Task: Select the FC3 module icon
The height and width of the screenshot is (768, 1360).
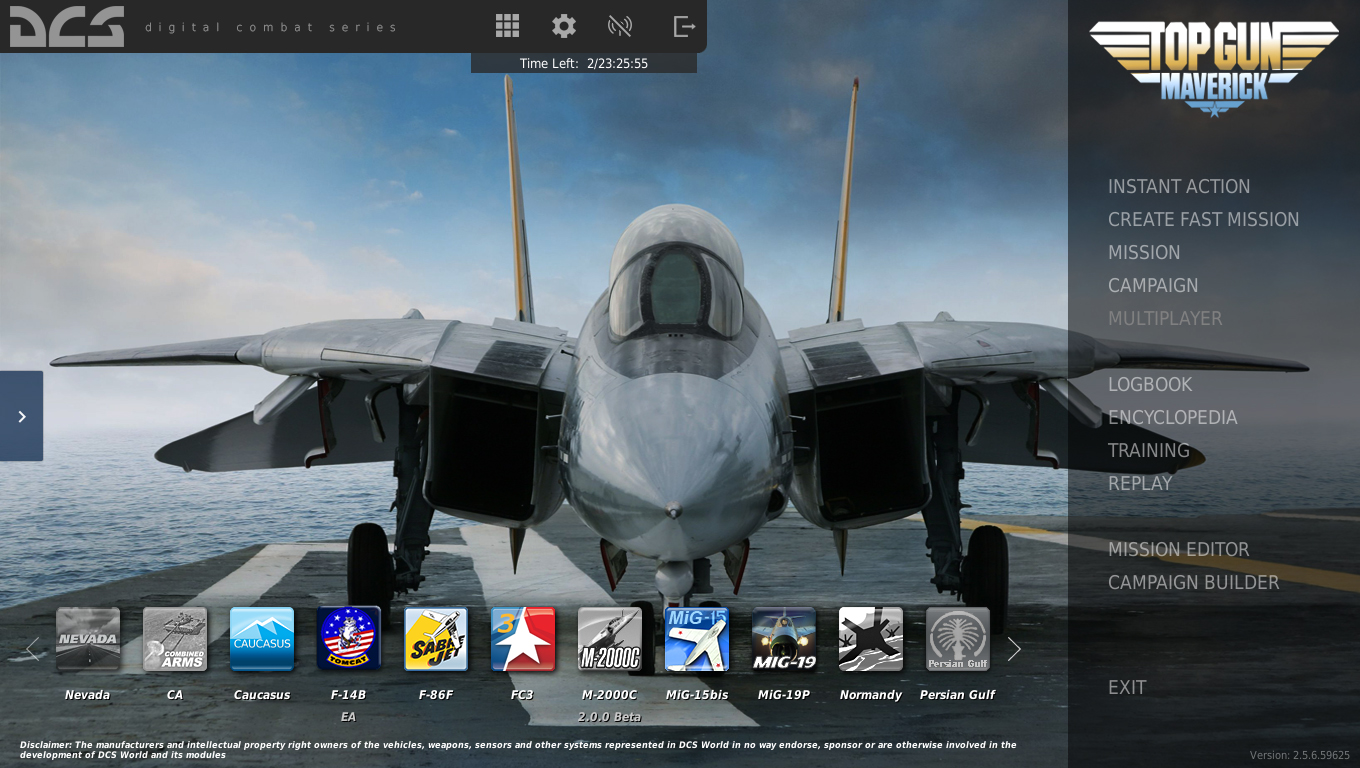Action: (x=523, y=639)
